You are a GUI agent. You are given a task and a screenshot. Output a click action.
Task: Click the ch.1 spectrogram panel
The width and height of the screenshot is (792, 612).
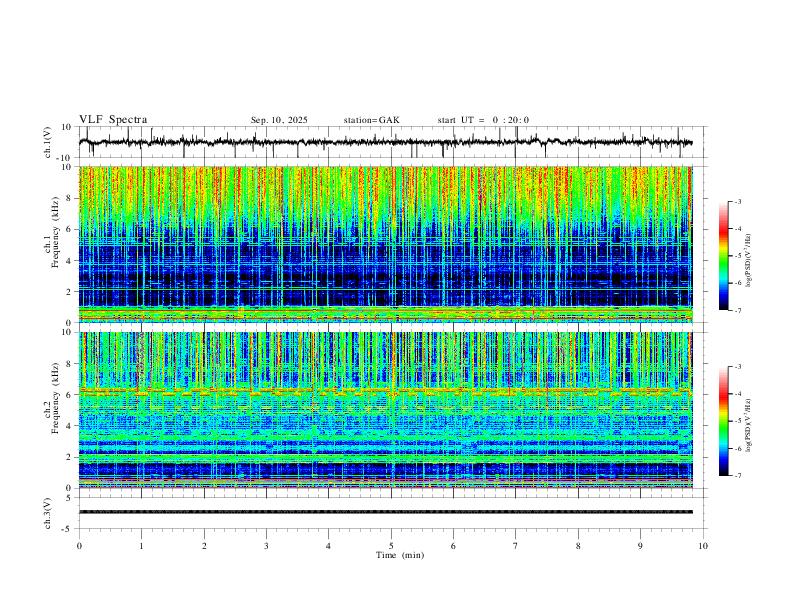click(386, 244)
